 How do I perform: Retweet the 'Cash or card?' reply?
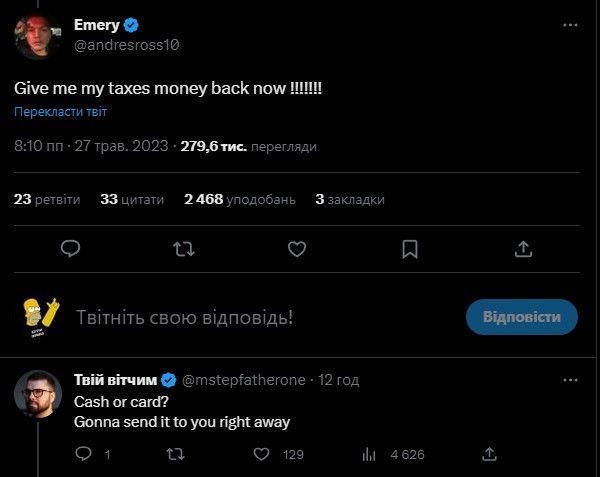click(174, 454)
